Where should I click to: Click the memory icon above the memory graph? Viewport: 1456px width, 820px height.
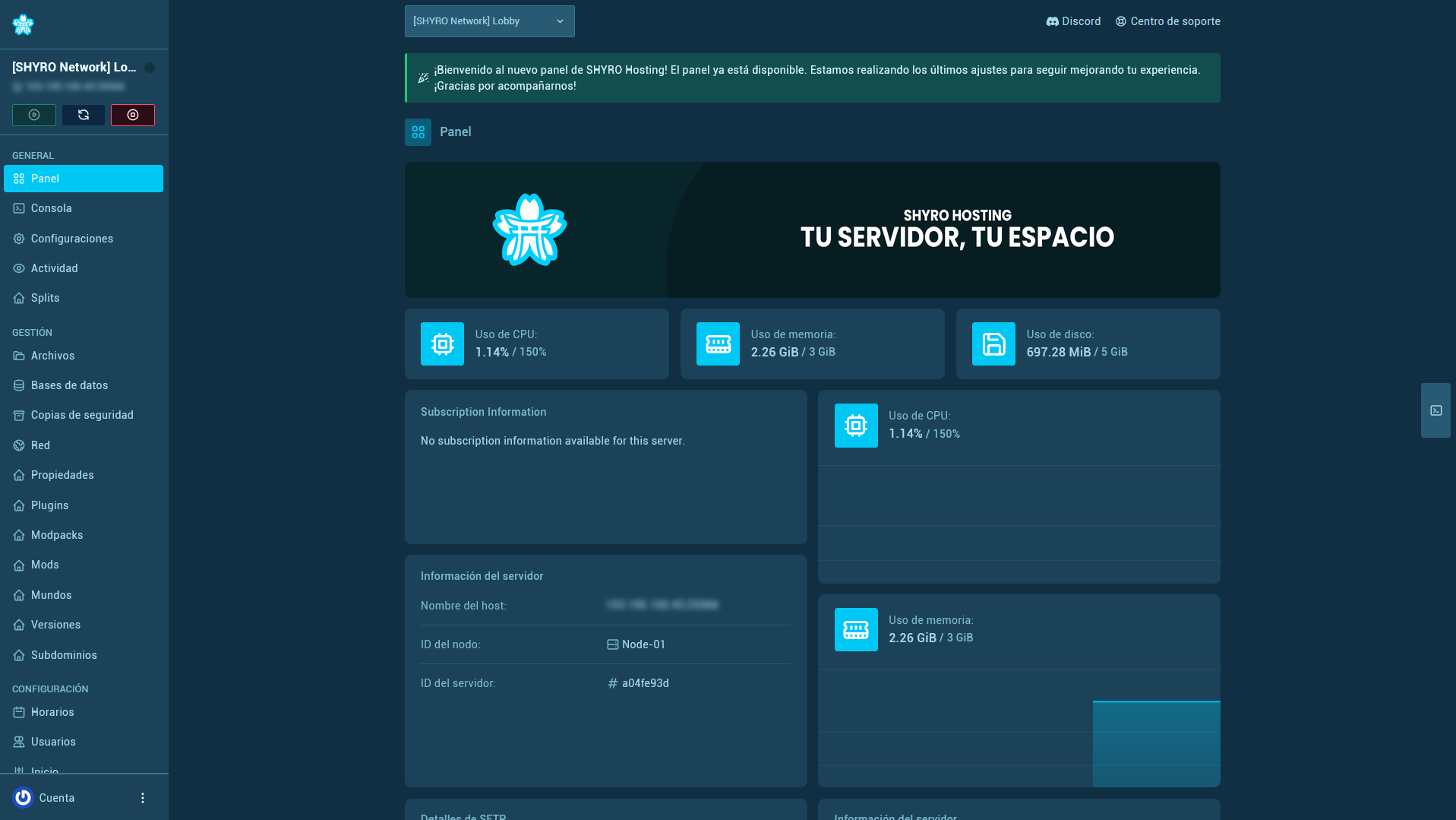(856, 629)
